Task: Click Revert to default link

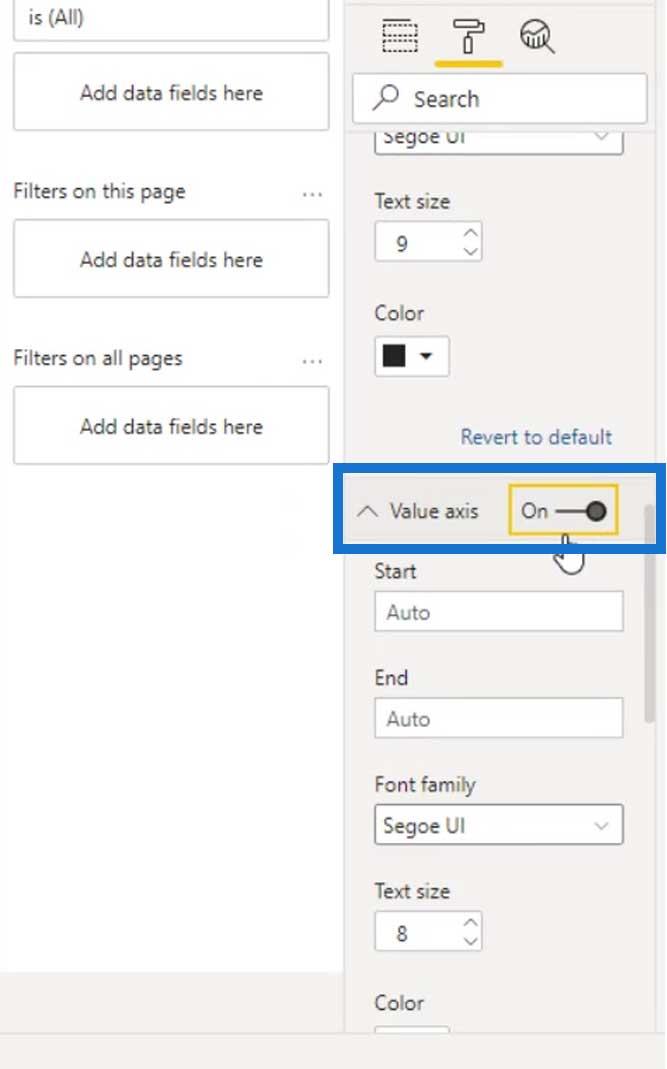Action: click(x=536, y=436)
